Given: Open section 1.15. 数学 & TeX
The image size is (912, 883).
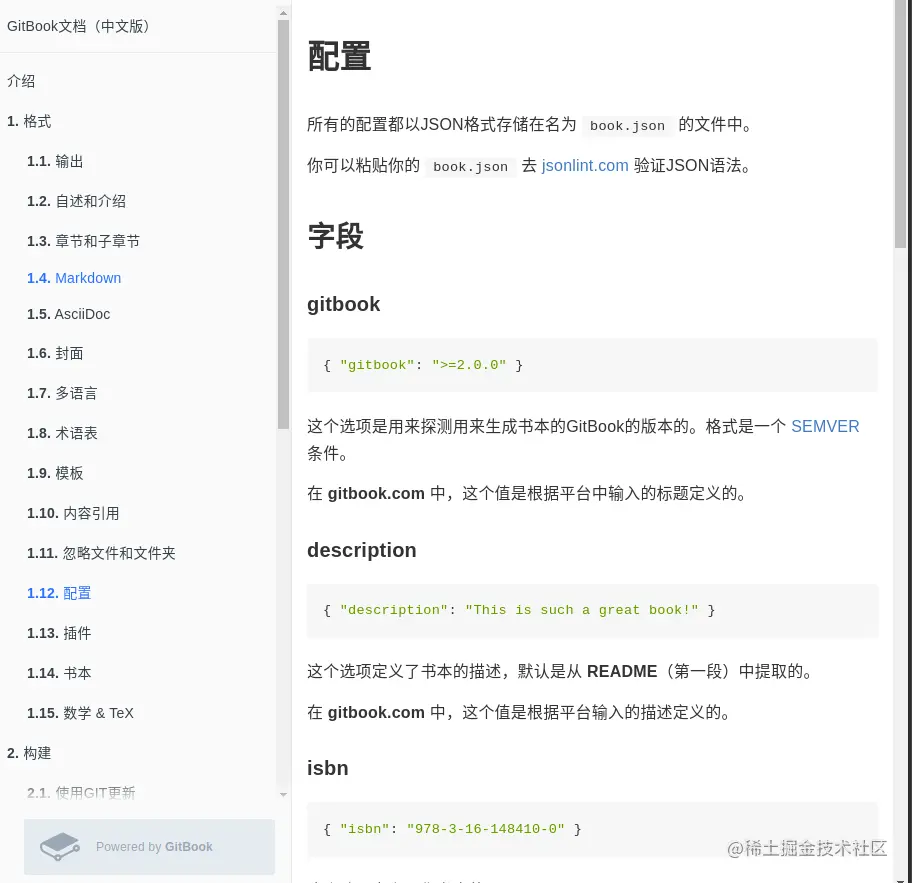Looking at the screenshot, I should (80, 713).
